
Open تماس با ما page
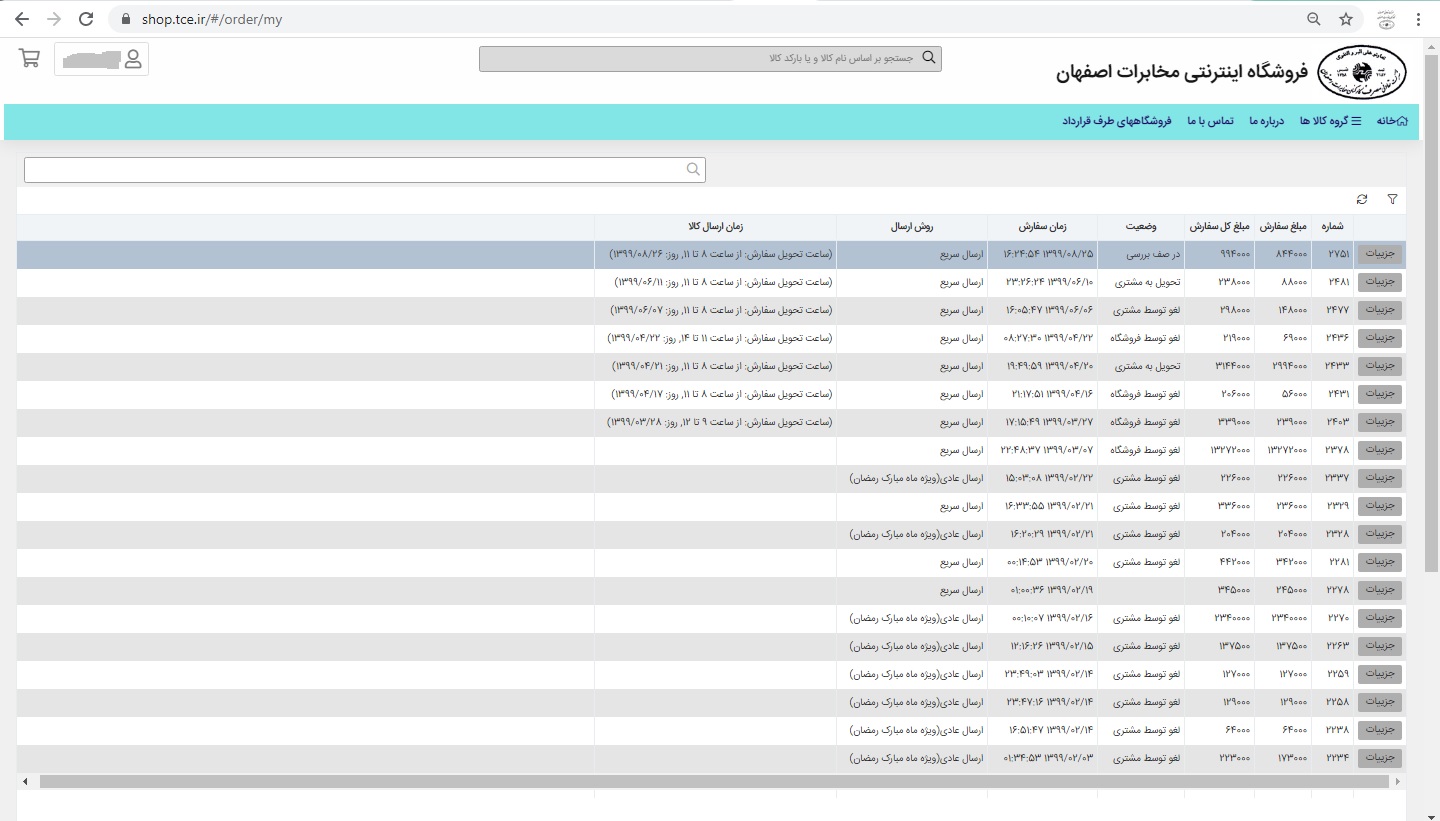pyautogui.click(x=1210, y=121)
